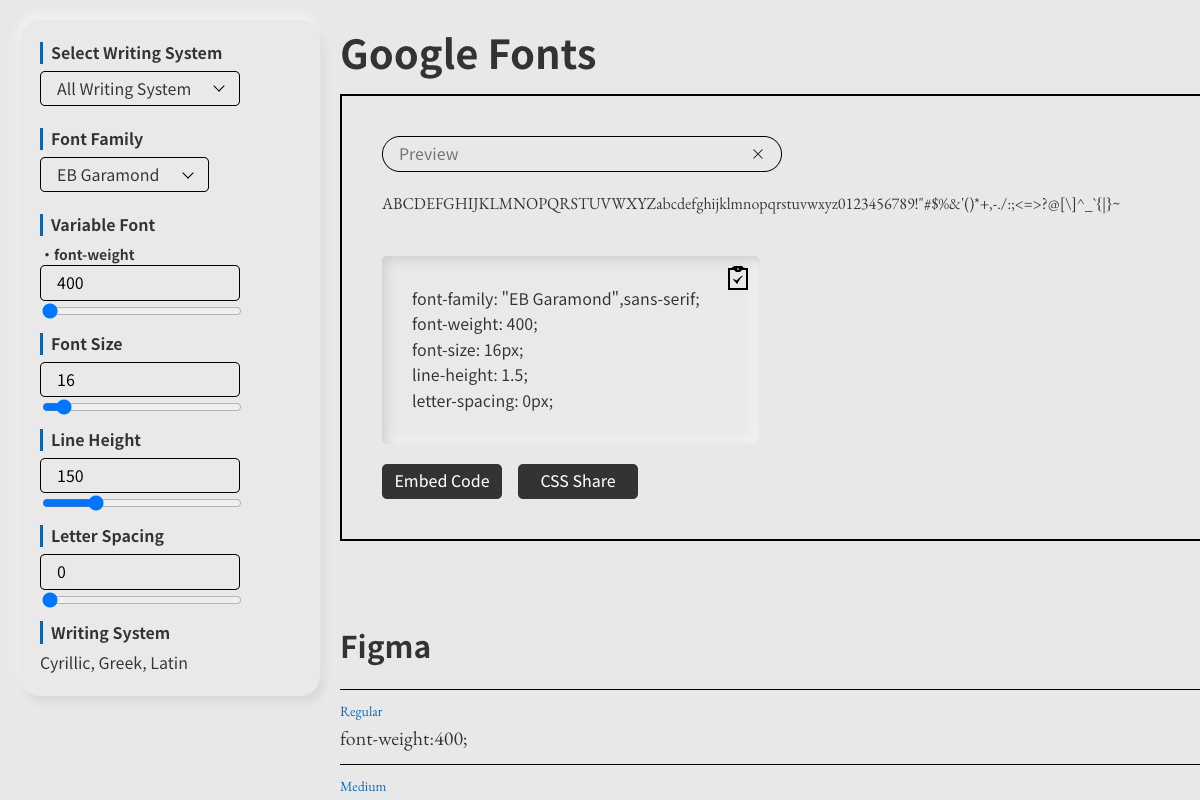Click the font-weight:400; text row

[404, 739]
